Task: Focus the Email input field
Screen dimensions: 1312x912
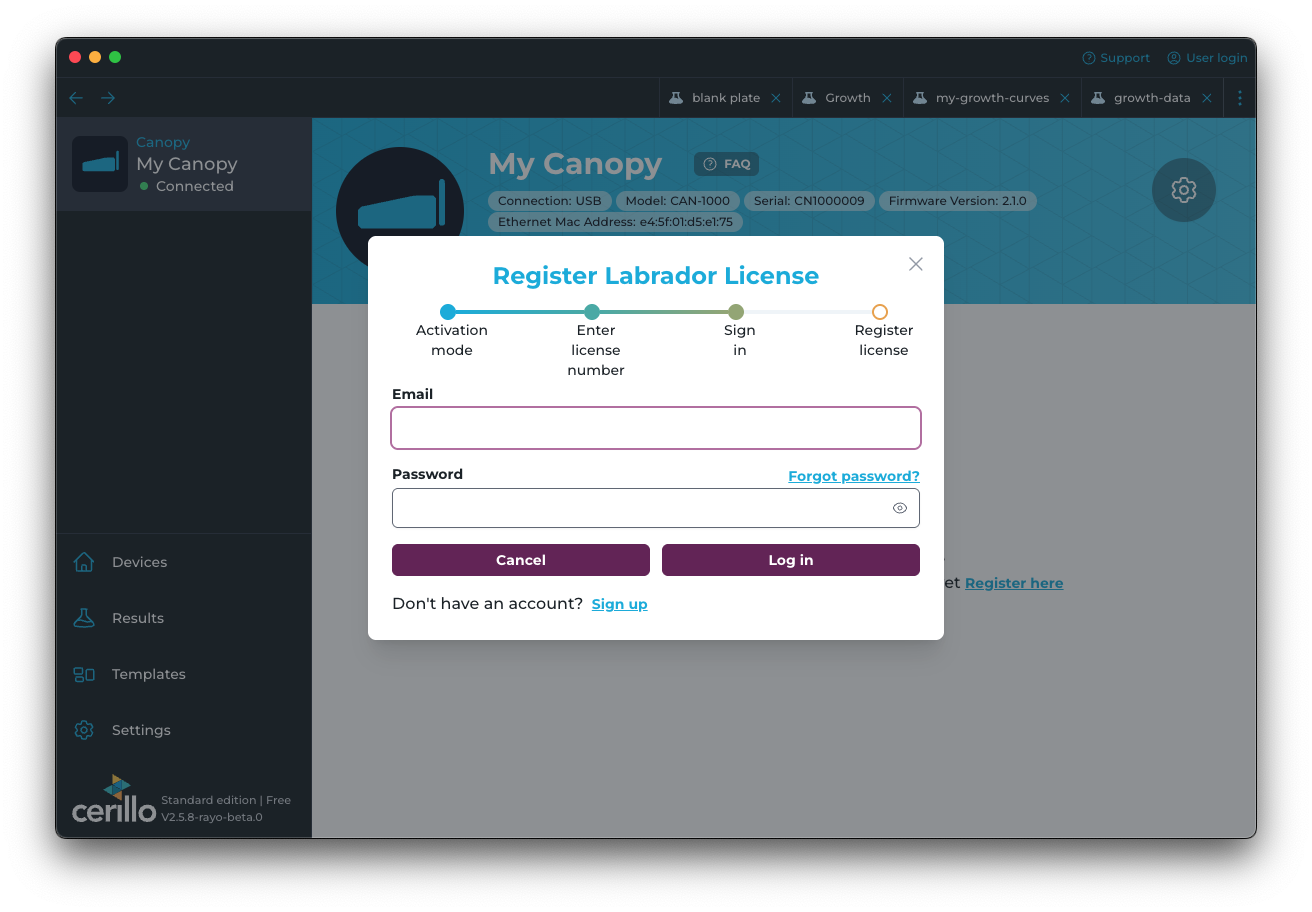Action: 655,428
